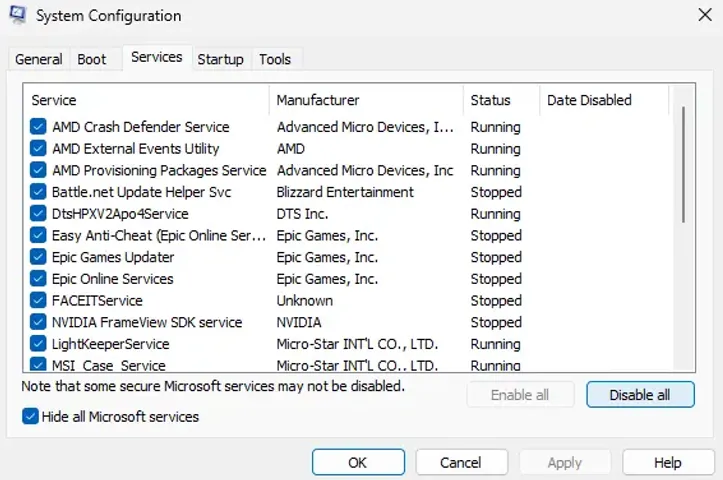Select 'NVIDIA FrameView SDK service' name

[x=147, y=322]
